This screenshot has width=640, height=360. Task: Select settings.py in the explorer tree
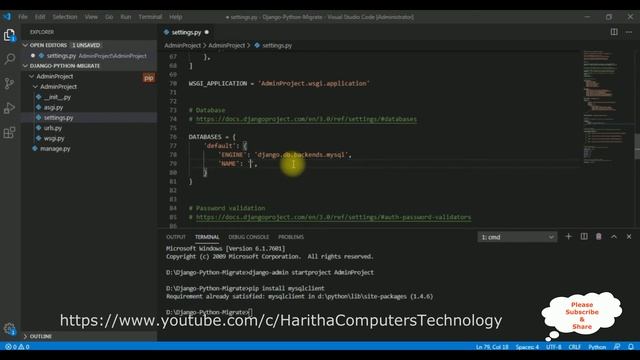(89, 118)
